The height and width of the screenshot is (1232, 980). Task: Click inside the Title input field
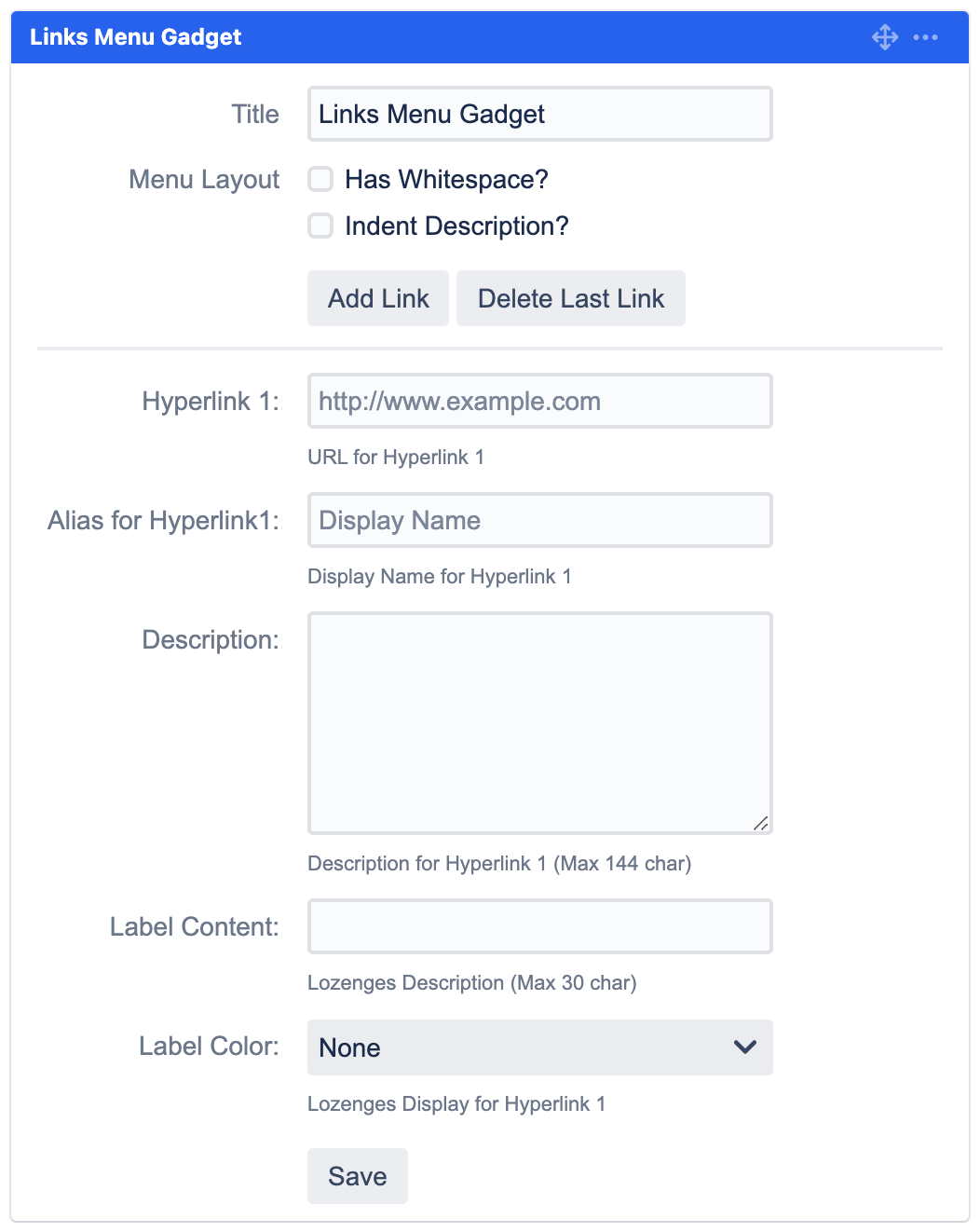click(539, 114)
